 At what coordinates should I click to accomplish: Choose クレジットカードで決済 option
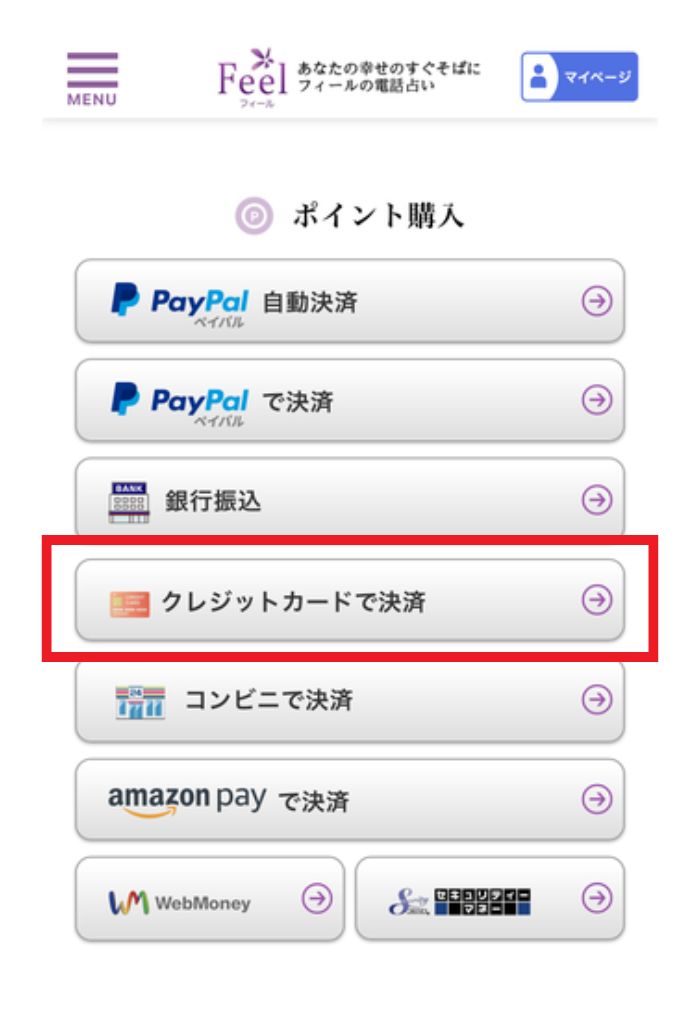coord(350,600)
